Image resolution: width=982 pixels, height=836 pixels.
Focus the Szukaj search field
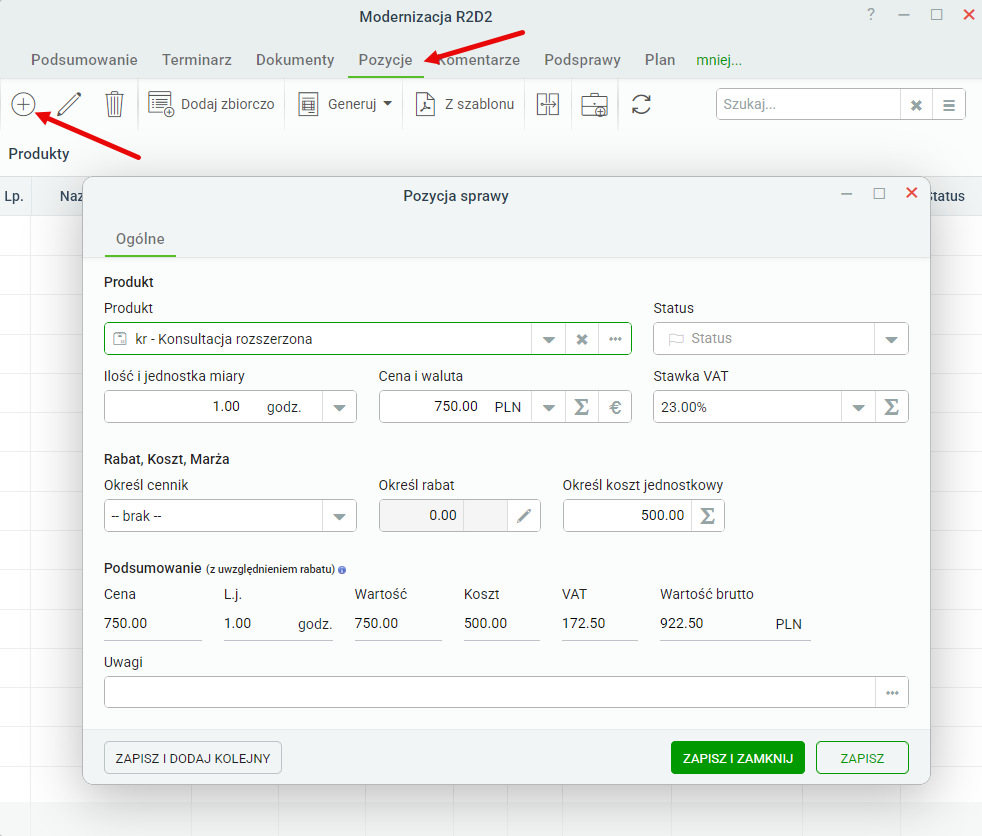(x=809, y=104)
